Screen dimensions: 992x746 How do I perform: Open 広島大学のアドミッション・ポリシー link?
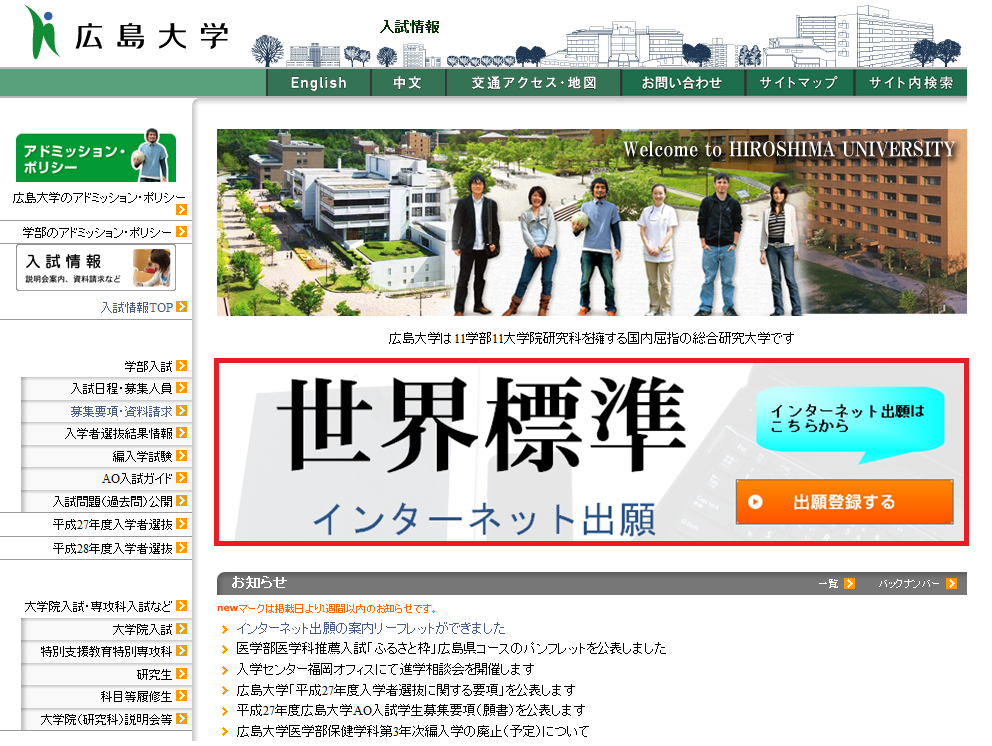(x=99, y=198)
